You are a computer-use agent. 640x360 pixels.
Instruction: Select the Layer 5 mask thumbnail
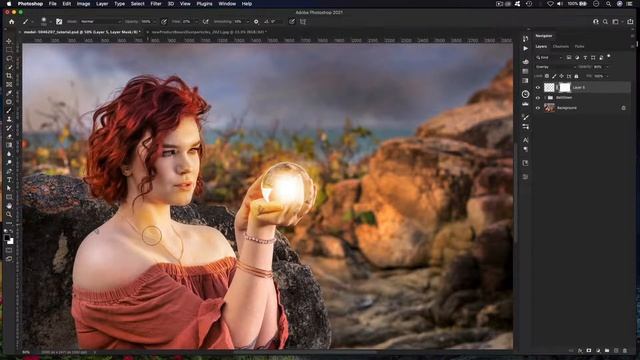tap(564, 87)
